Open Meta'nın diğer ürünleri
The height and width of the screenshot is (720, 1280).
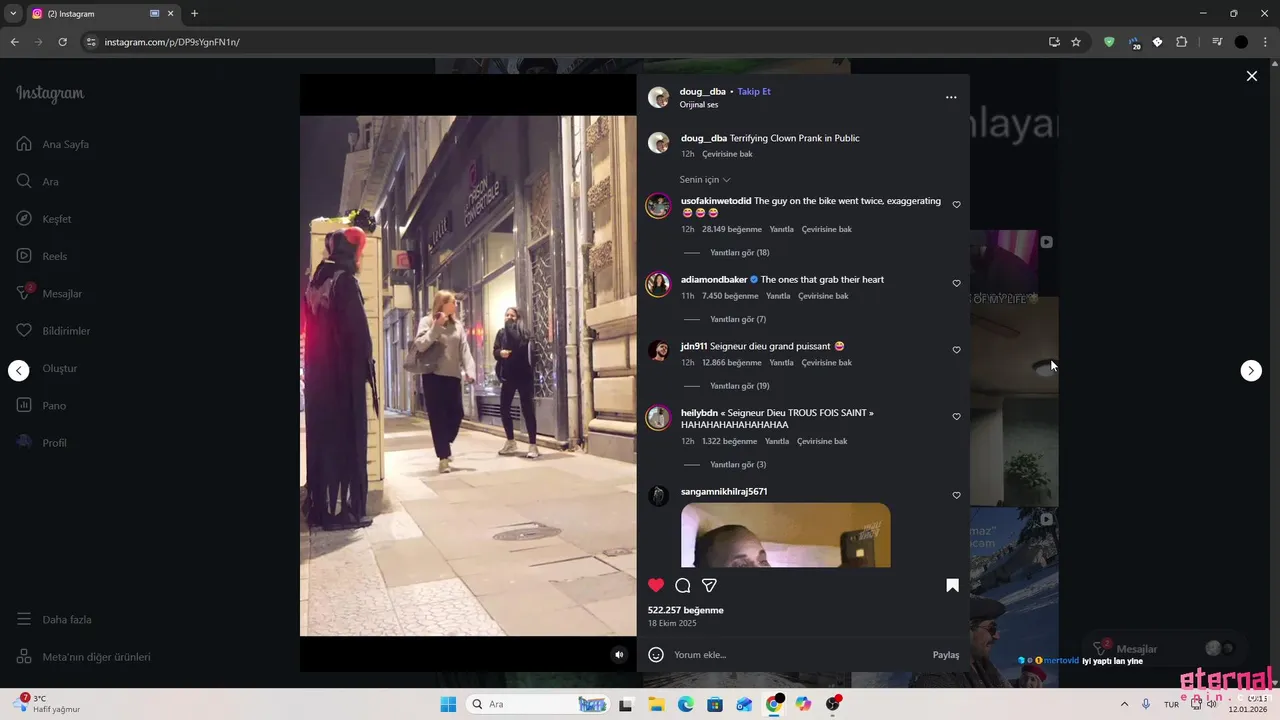coord(83,657)
